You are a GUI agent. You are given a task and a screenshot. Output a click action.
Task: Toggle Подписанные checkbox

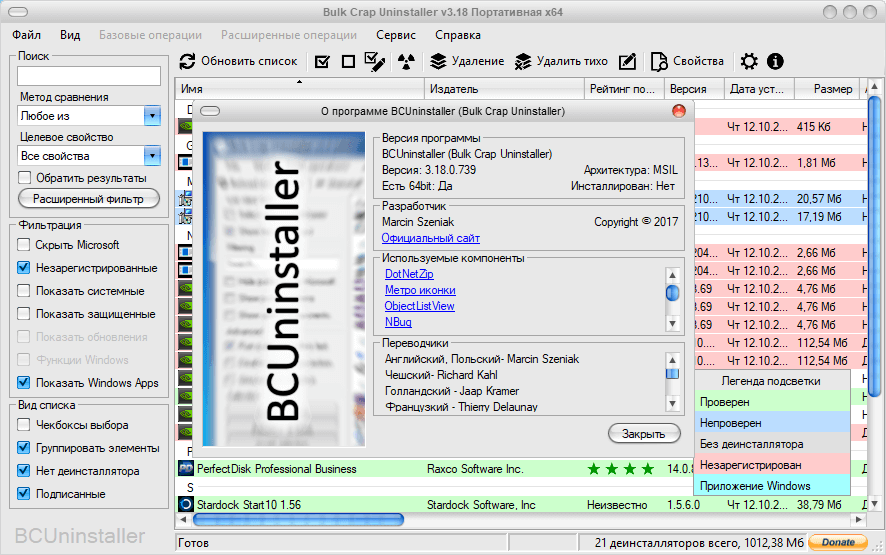pyautogui.click(x=24, y=493)
